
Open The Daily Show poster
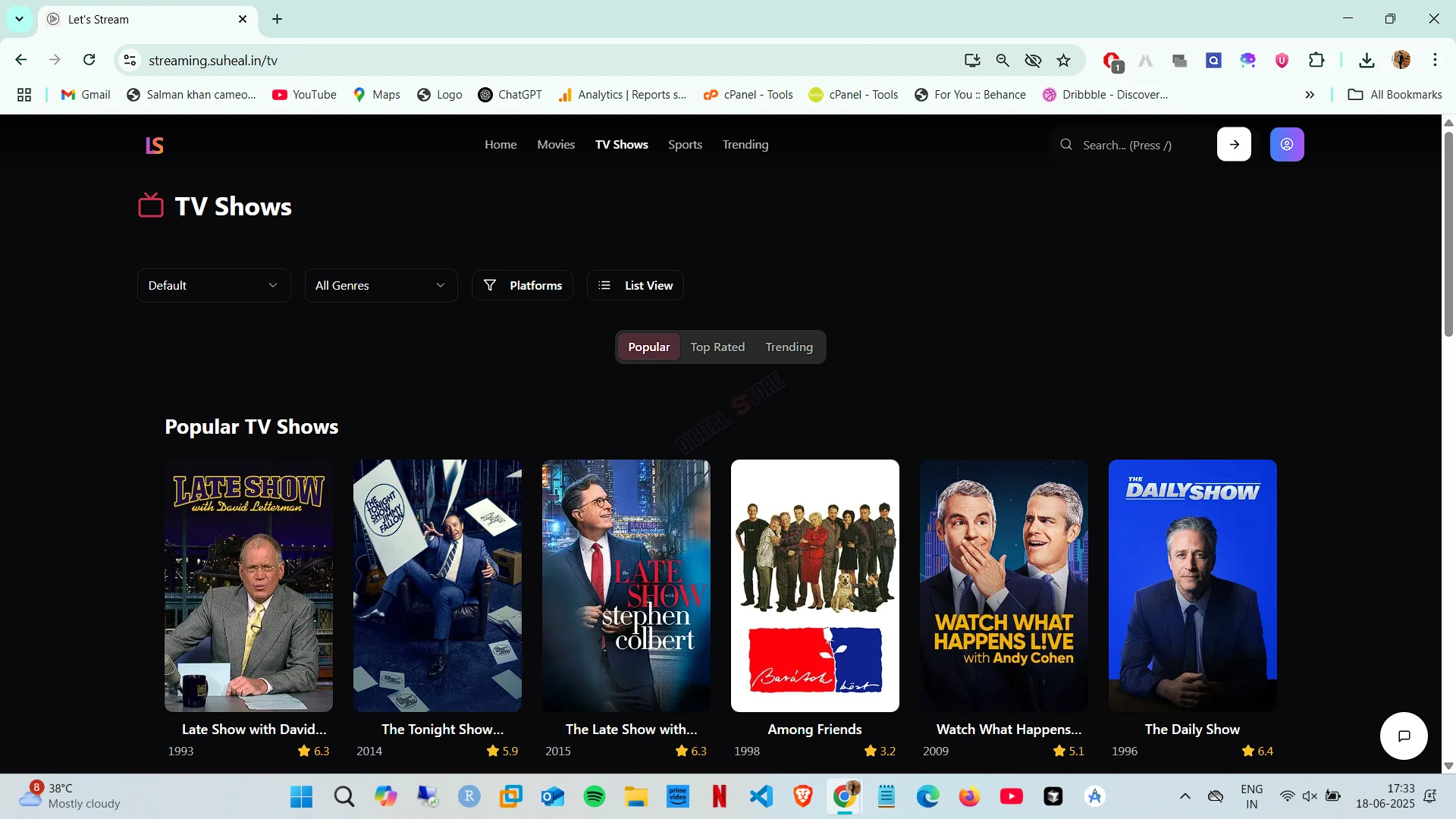click(x=1193, y=585)
